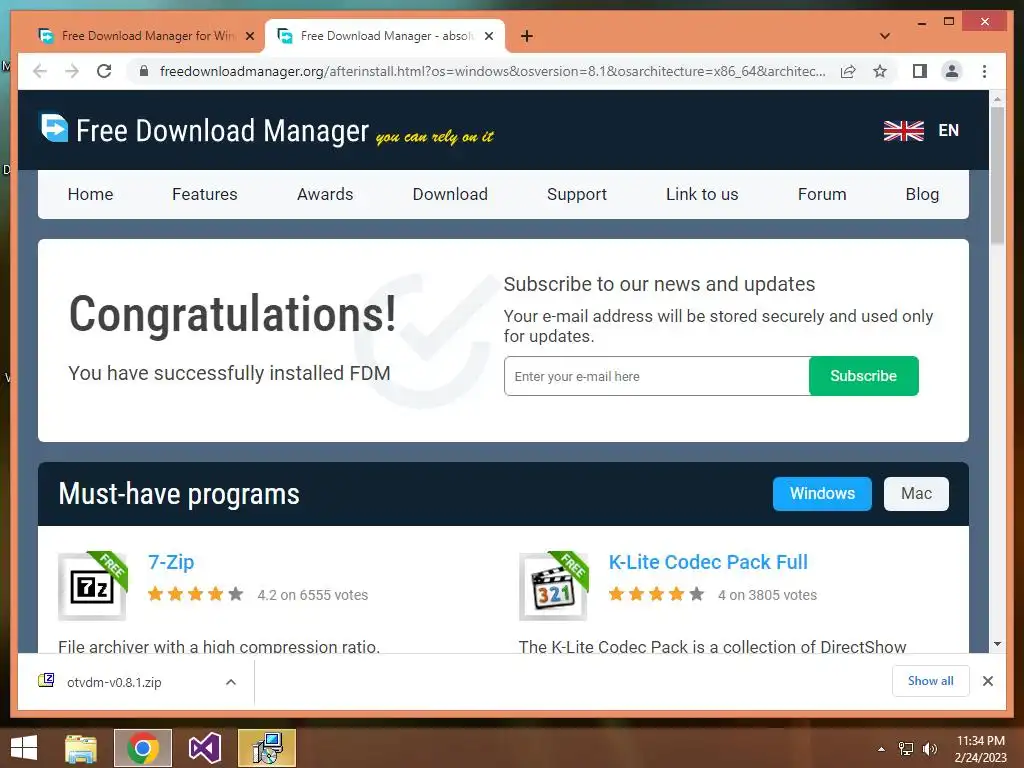Open the tab search chevron in title bar
Viewport: 1024px width, 768px height.
click(885, 36)
